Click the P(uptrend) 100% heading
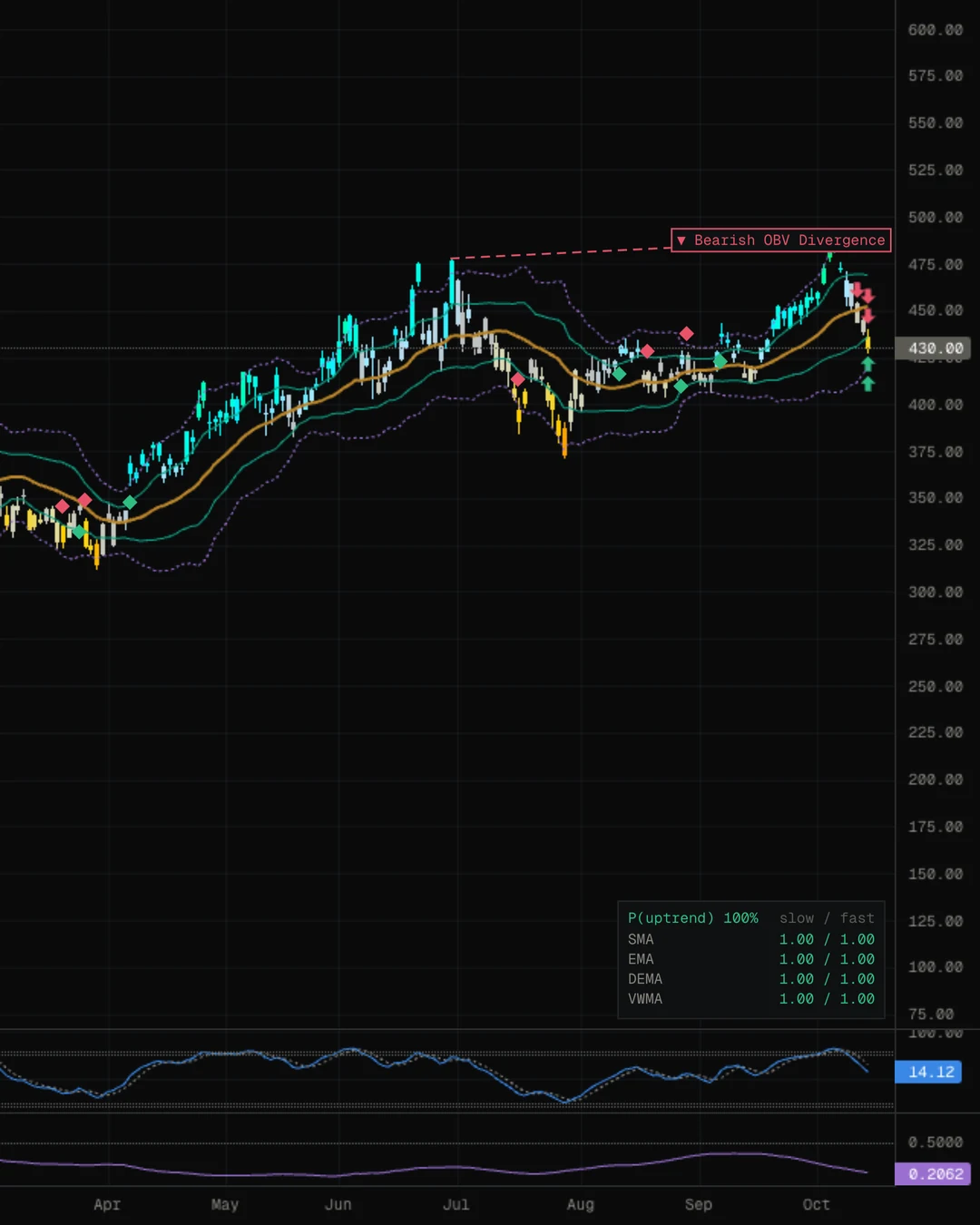Viewport: 980px width, 1225px height. [x=693, y=918]
